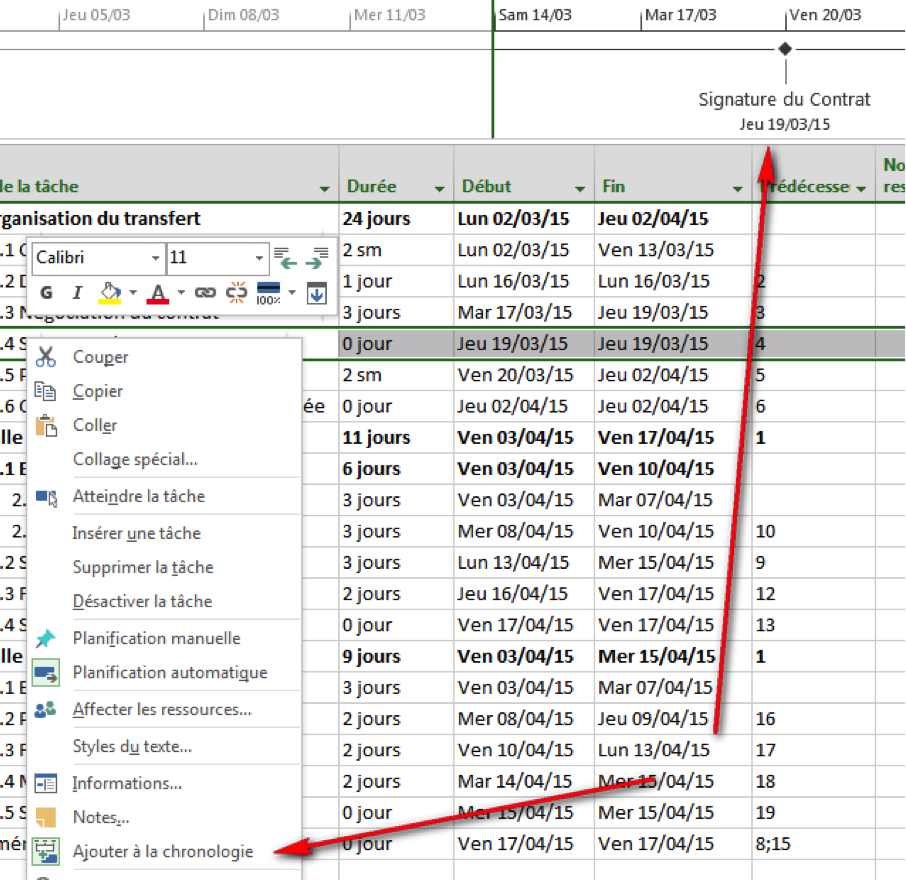906x880 pixels.
Task: Select the Jeu 16/04/15 start cell
Action: (x=524, y=593)
